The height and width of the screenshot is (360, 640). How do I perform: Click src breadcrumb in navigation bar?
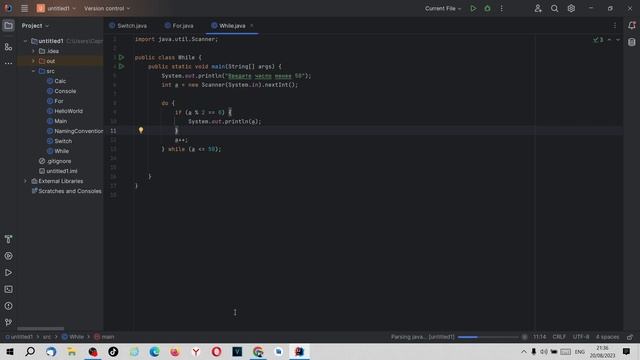47,337
